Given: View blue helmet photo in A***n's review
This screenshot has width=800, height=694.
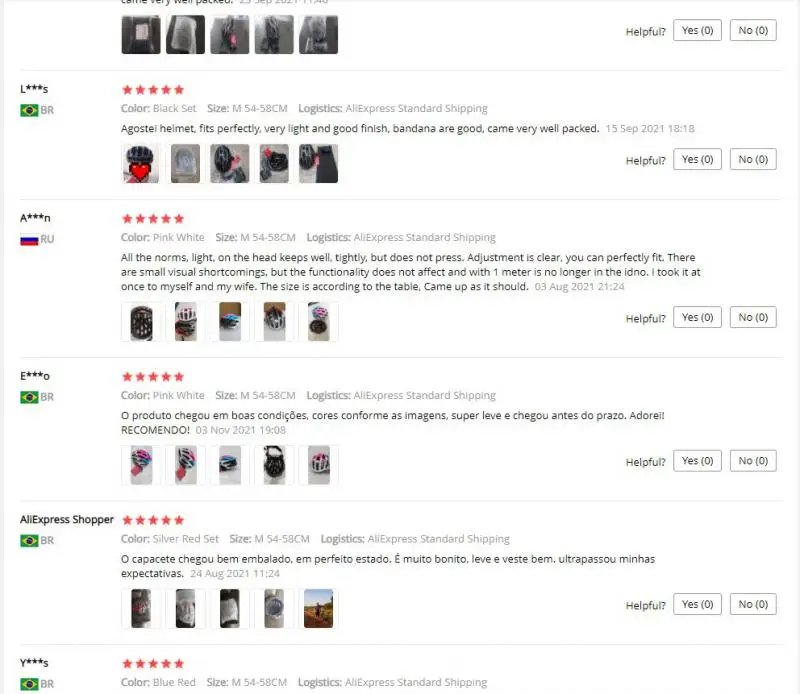Looking at the screenshot, I should coord(230,321).
